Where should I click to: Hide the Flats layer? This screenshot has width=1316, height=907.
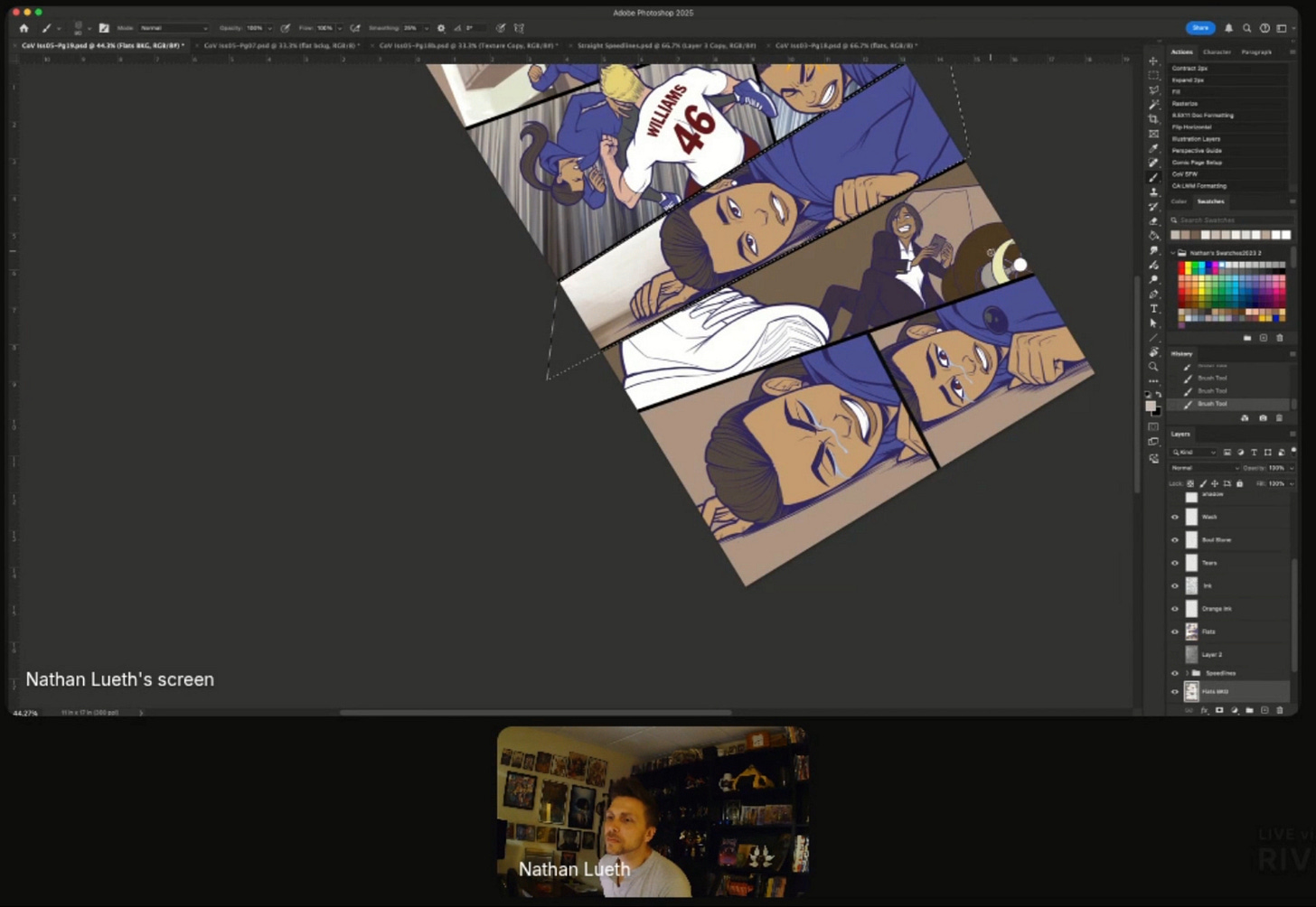coord(1175,631)
